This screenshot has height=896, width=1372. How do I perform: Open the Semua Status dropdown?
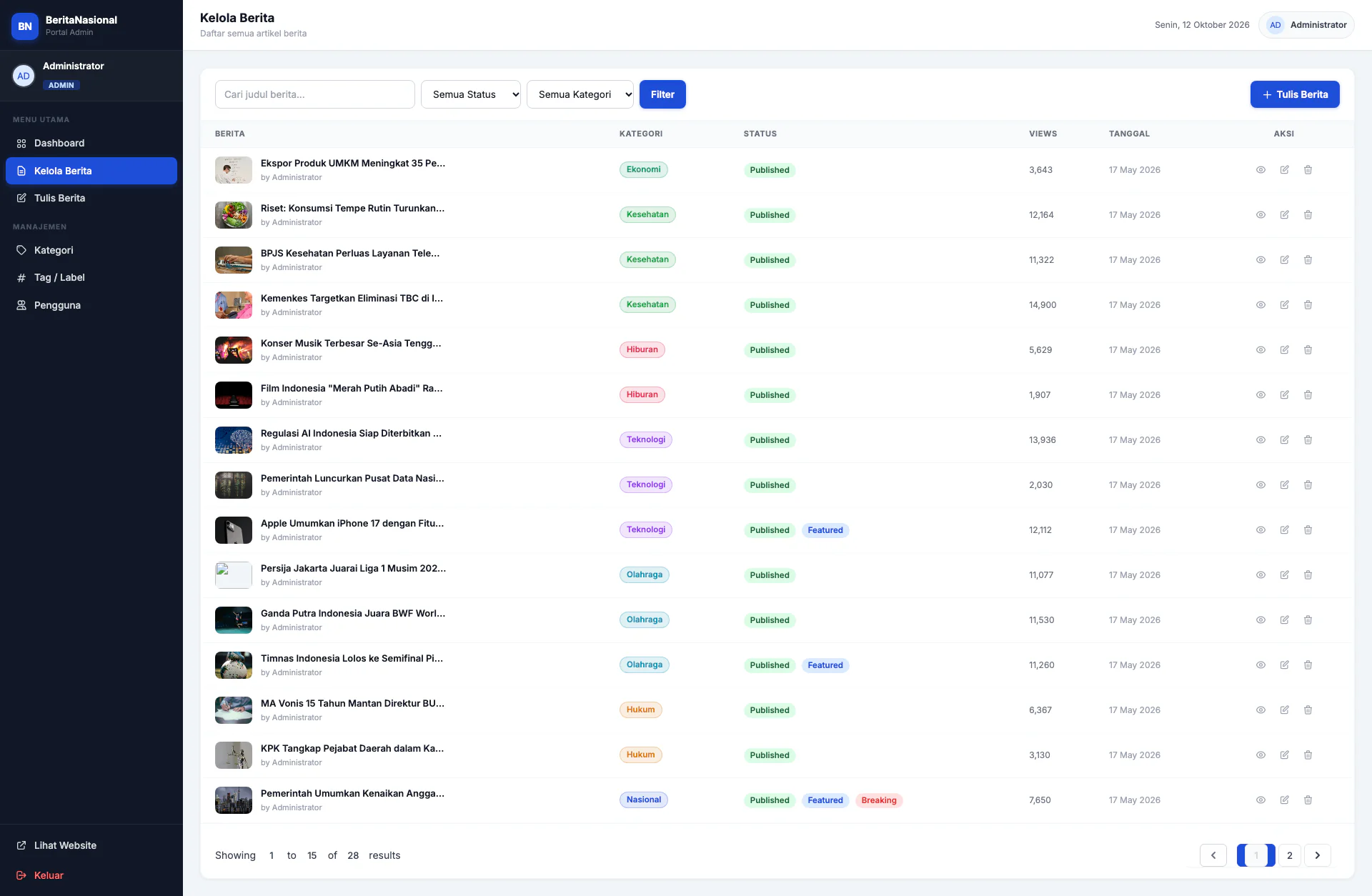point(471,94)
